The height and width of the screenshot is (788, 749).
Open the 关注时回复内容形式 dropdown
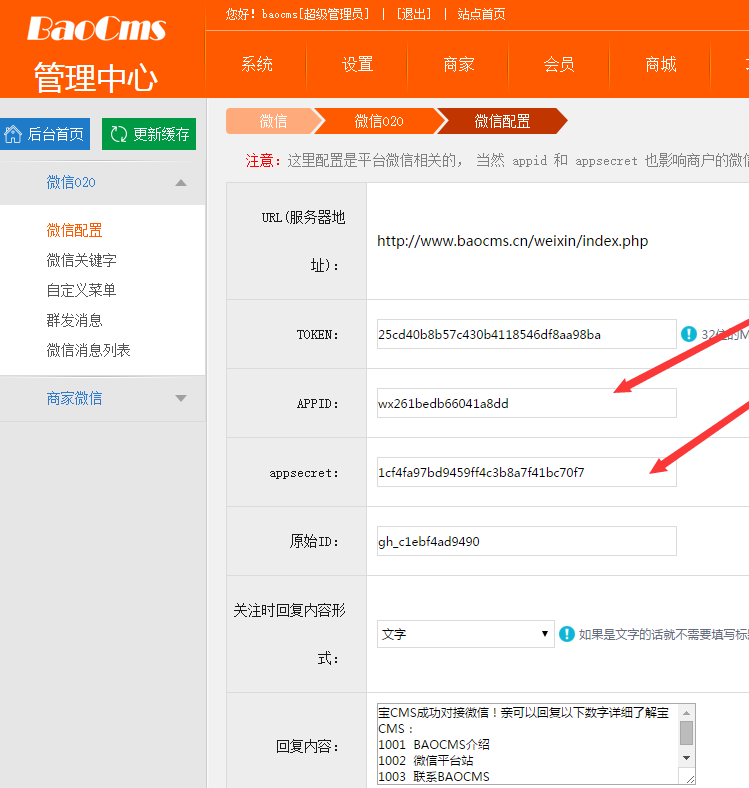pyautogui.click(x=465, y=634)
